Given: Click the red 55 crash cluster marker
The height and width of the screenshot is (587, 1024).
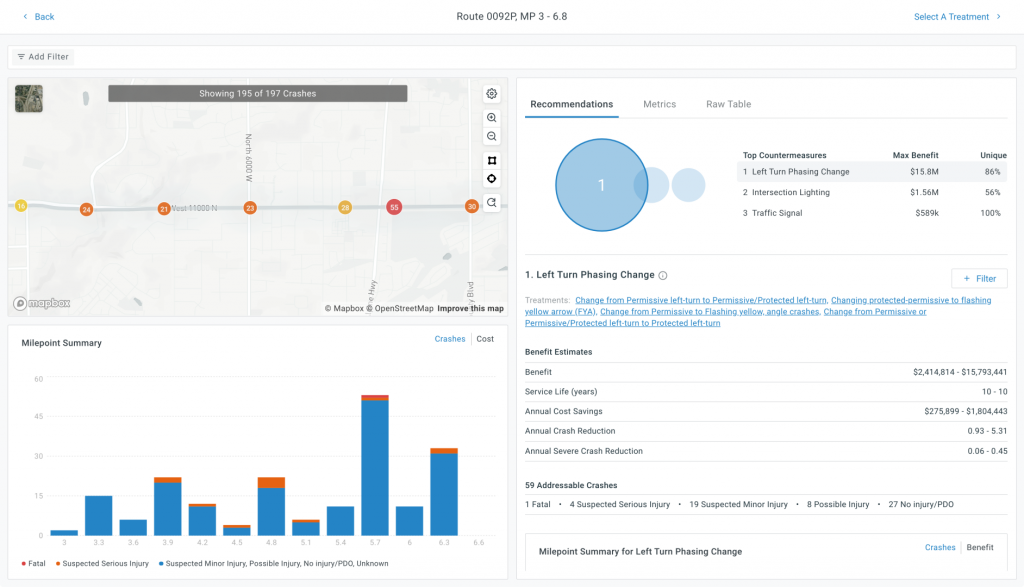Looking at the screenshot, I should pyautogui.click(x=395, y=207).
